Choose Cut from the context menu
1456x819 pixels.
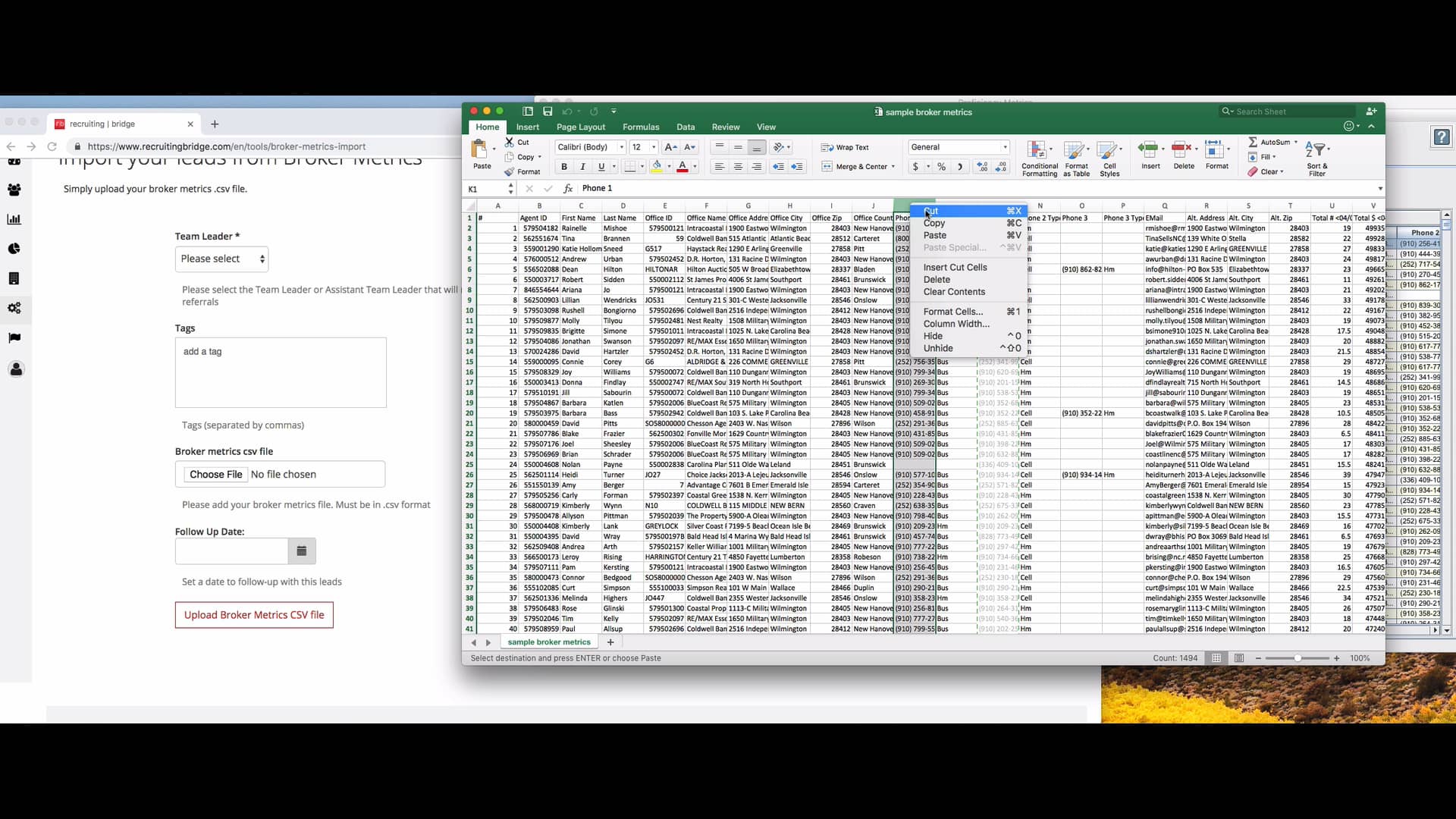click(x=968, y=211)
